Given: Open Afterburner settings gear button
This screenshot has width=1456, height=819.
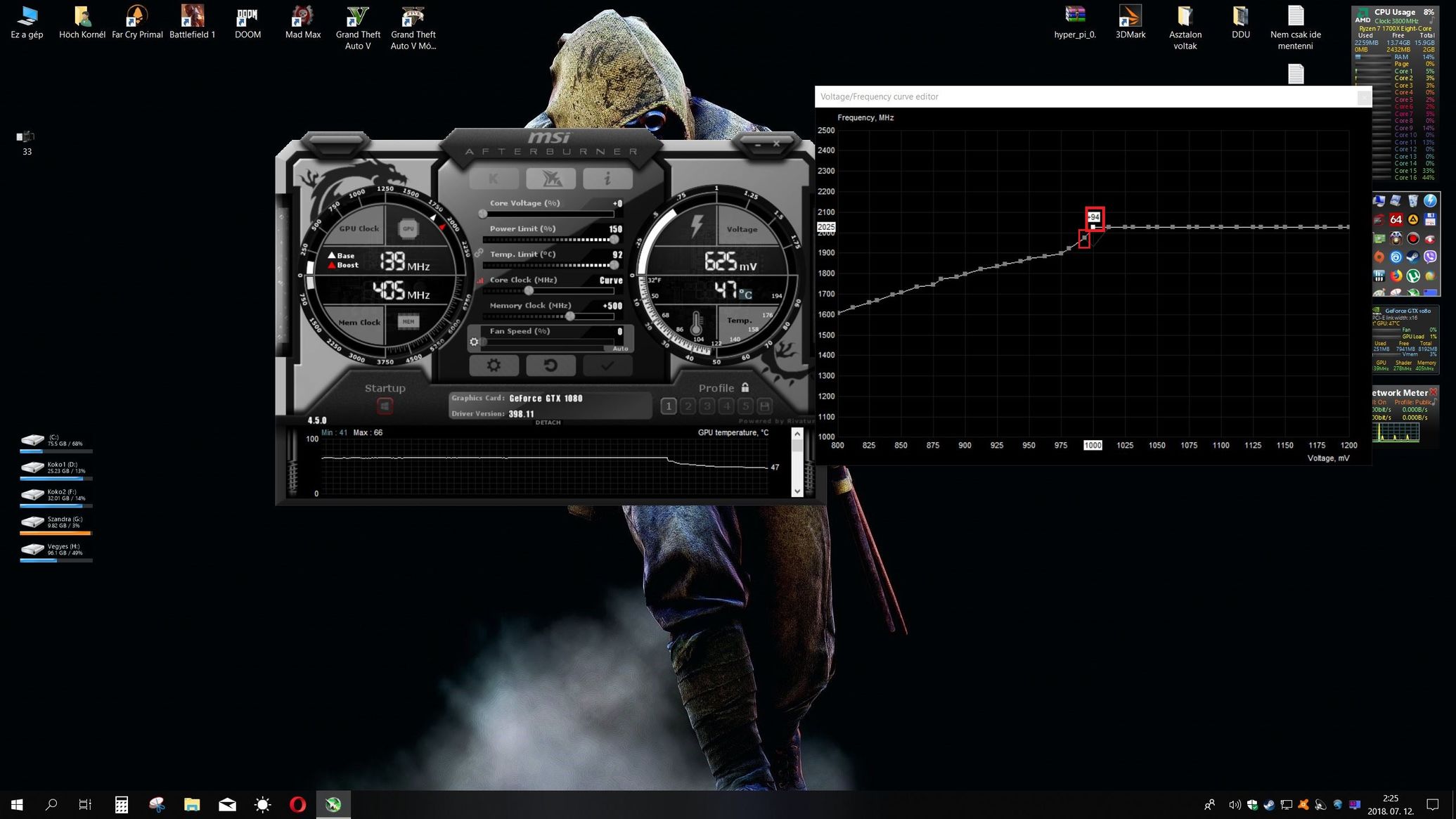Looking at the screenshot, I should 494,366.
